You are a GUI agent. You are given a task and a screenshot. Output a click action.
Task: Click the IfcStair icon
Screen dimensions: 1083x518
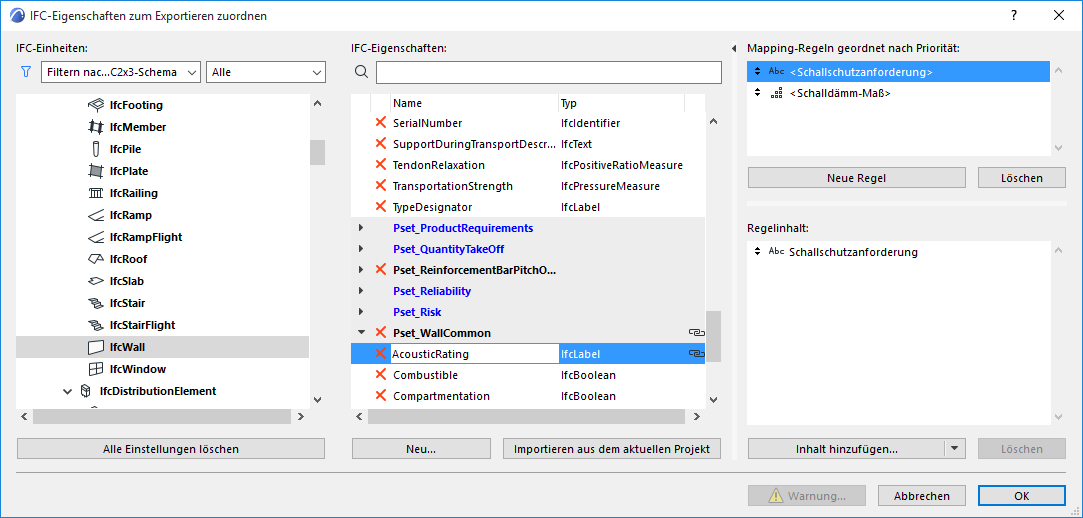[x=95, y=303]
